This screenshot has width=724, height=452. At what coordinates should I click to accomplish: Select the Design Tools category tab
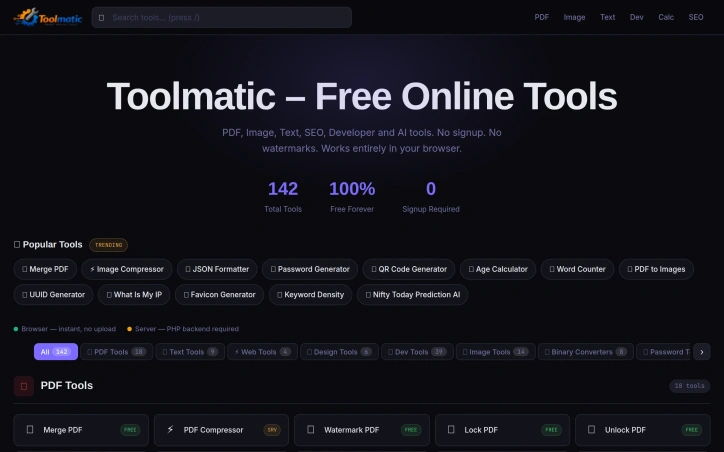339,352
